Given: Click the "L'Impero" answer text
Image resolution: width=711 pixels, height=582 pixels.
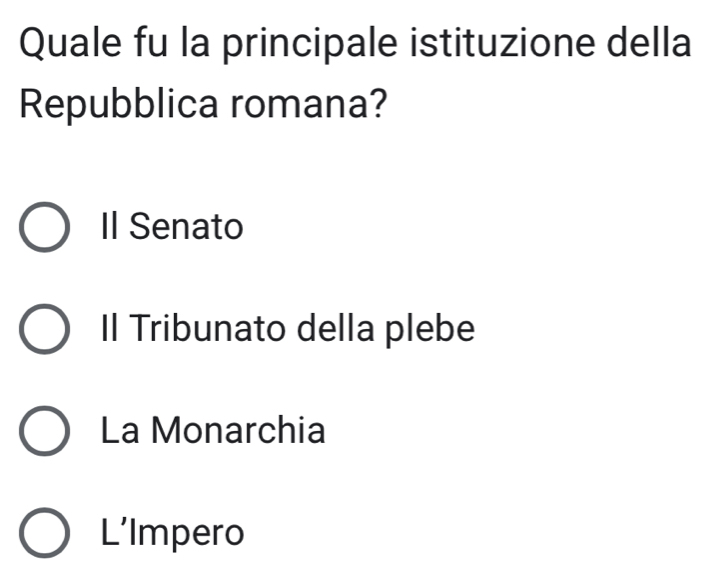Looking at the screenshot, I should [x=172, y=532].
